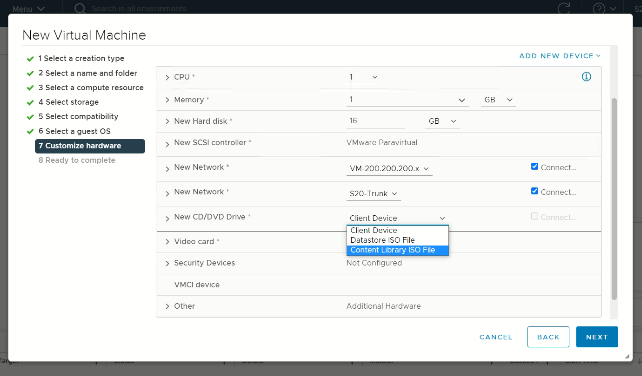642x376 pixels.
Task: Click the refresh icon in top bar
Action: (564, 8)
